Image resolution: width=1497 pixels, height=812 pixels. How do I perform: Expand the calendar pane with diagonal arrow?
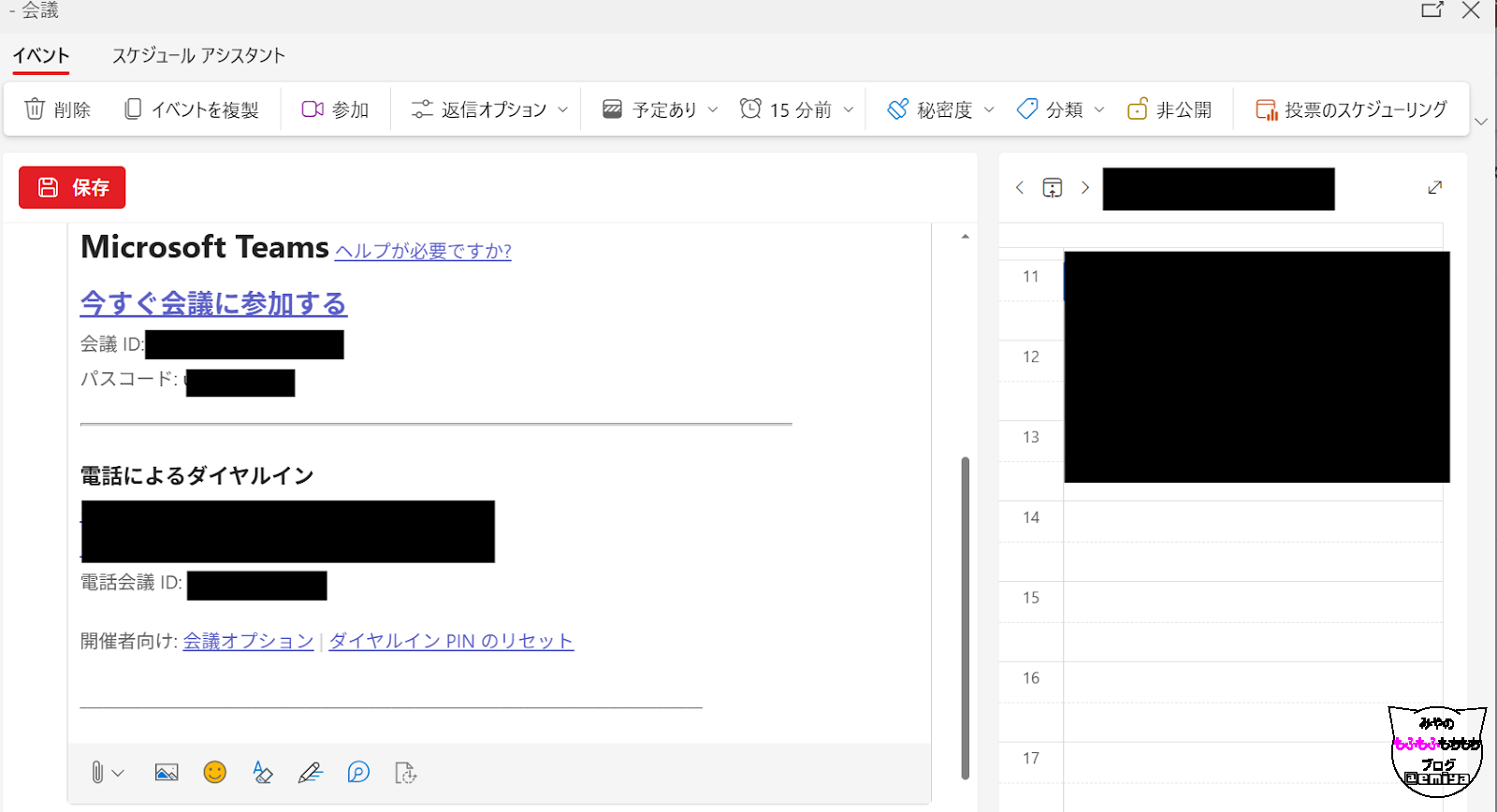click(x=1435, y=187)
